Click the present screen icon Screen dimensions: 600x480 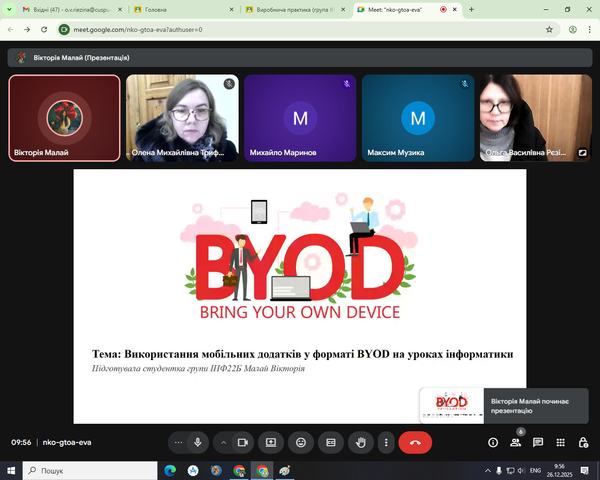point(270,442)
